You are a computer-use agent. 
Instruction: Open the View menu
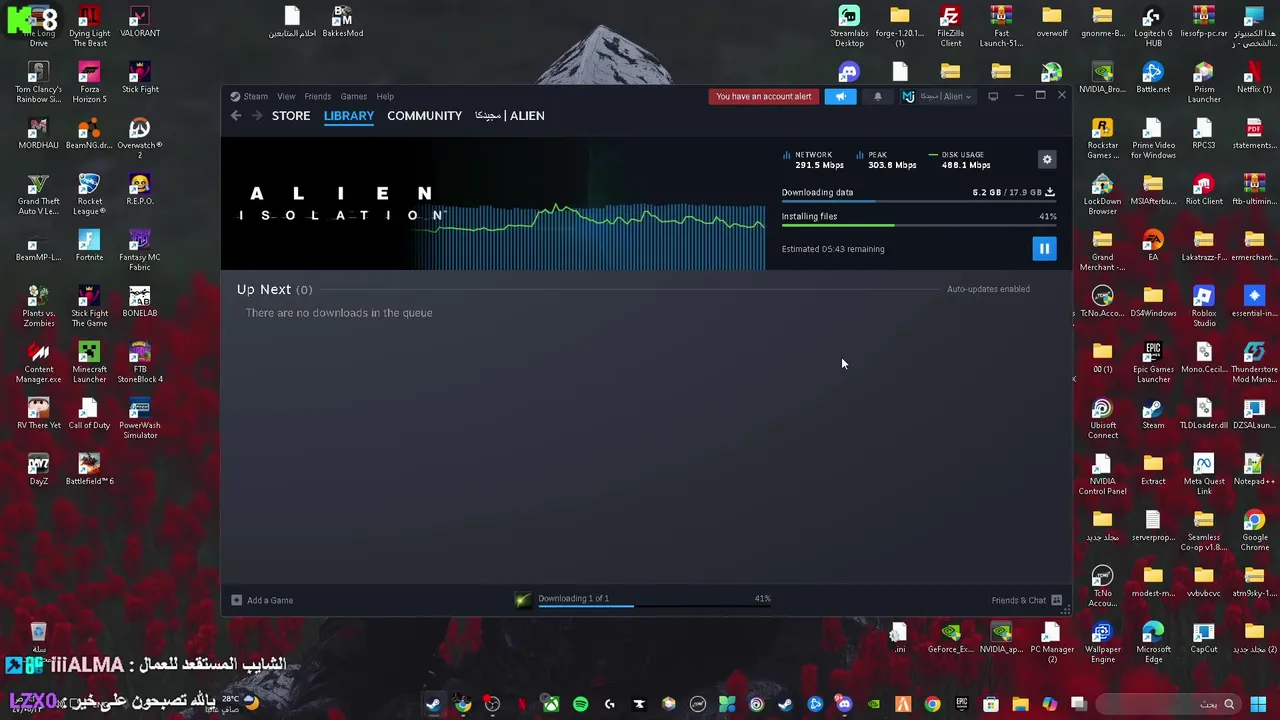pos(286,97)
